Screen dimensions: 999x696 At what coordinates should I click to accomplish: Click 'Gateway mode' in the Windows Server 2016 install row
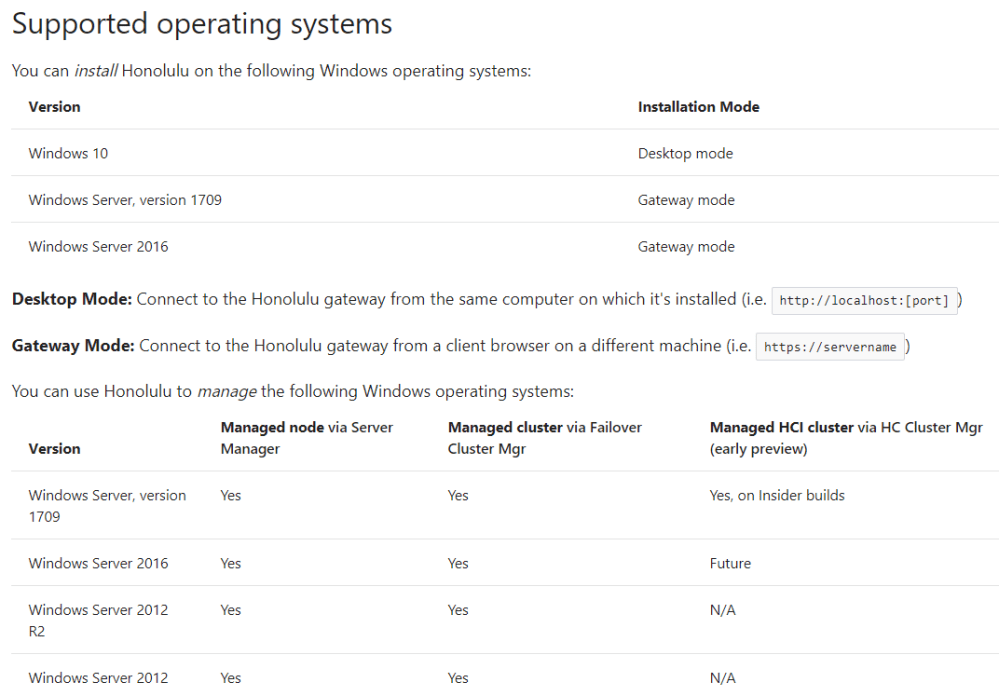(686, 247)
